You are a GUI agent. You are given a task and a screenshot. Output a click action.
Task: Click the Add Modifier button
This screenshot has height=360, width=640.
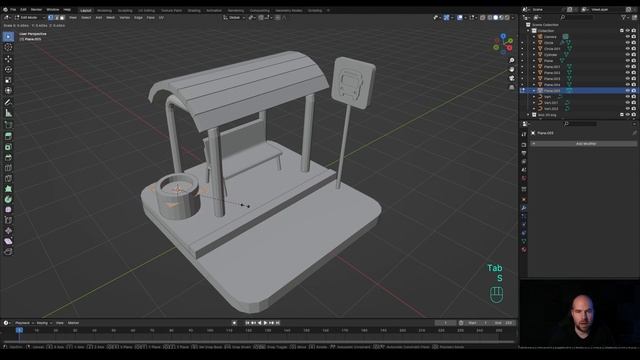(x=584, y=144)
